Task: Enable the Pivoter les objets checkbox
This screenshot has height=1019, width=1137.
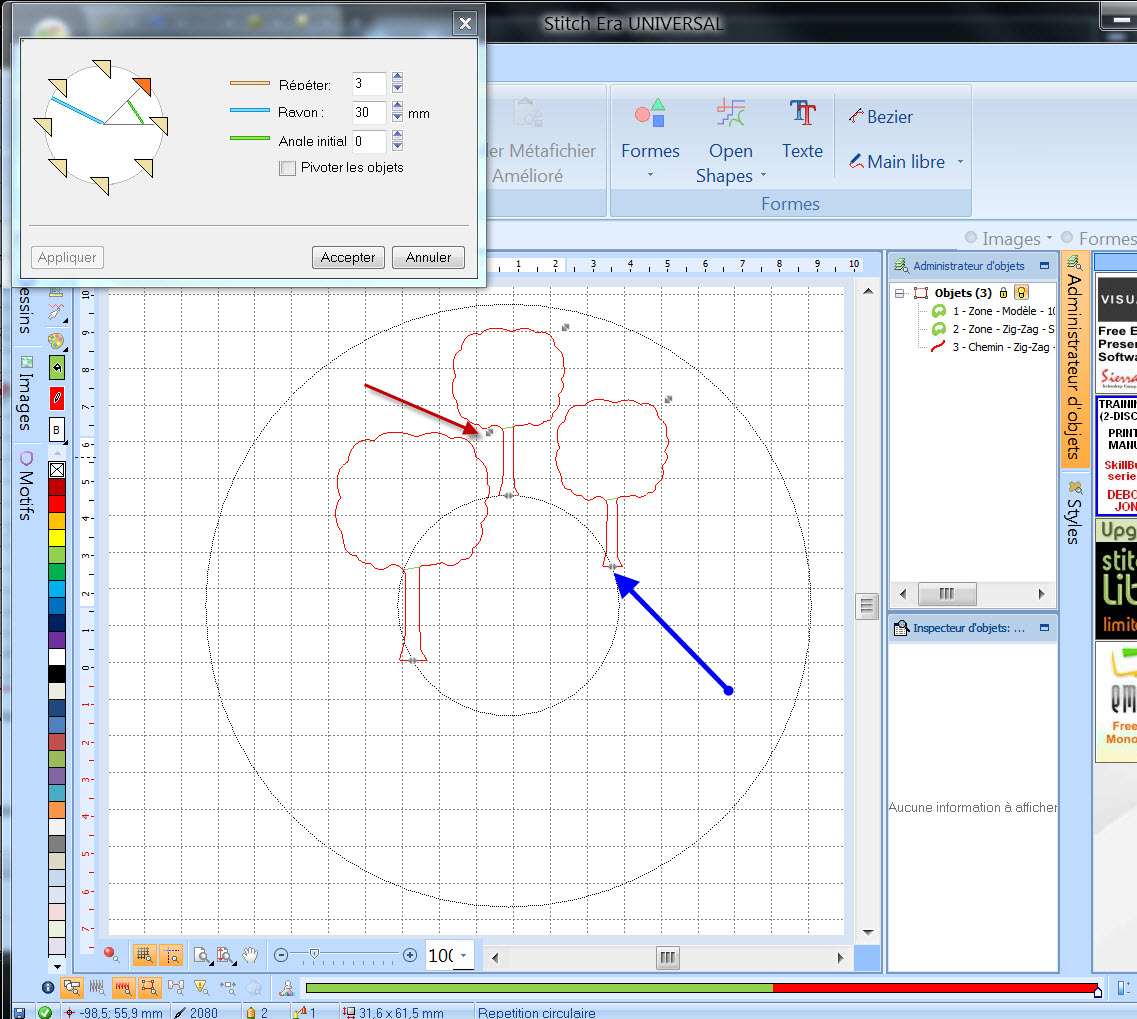Action: pyautogui.click(x=288, y=168)
